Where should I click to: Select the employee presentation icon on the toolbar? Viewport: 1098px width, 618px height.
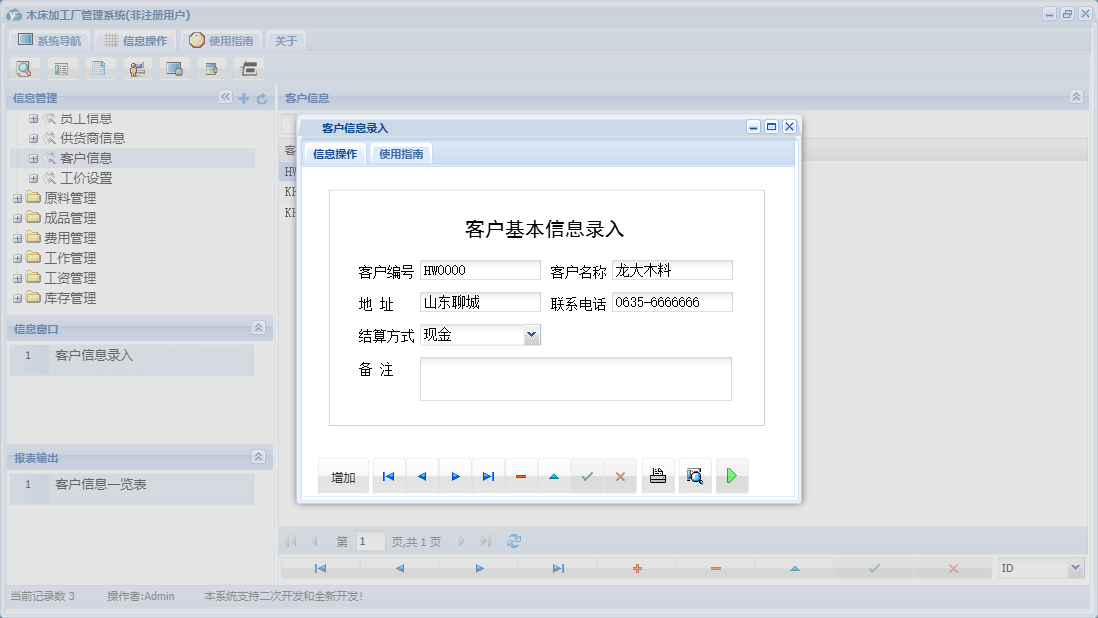click(137, 68)
